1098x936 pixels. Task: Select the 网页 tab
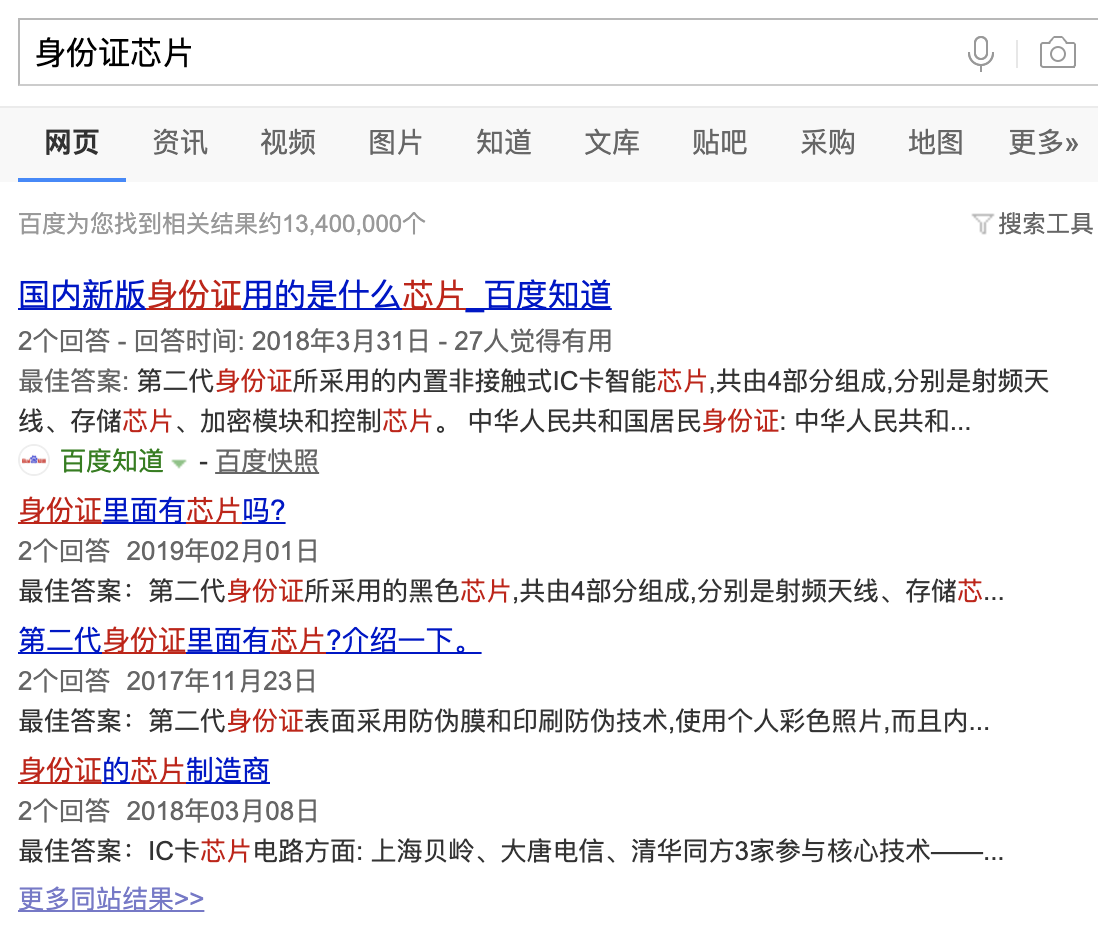[x=71, y=143]
